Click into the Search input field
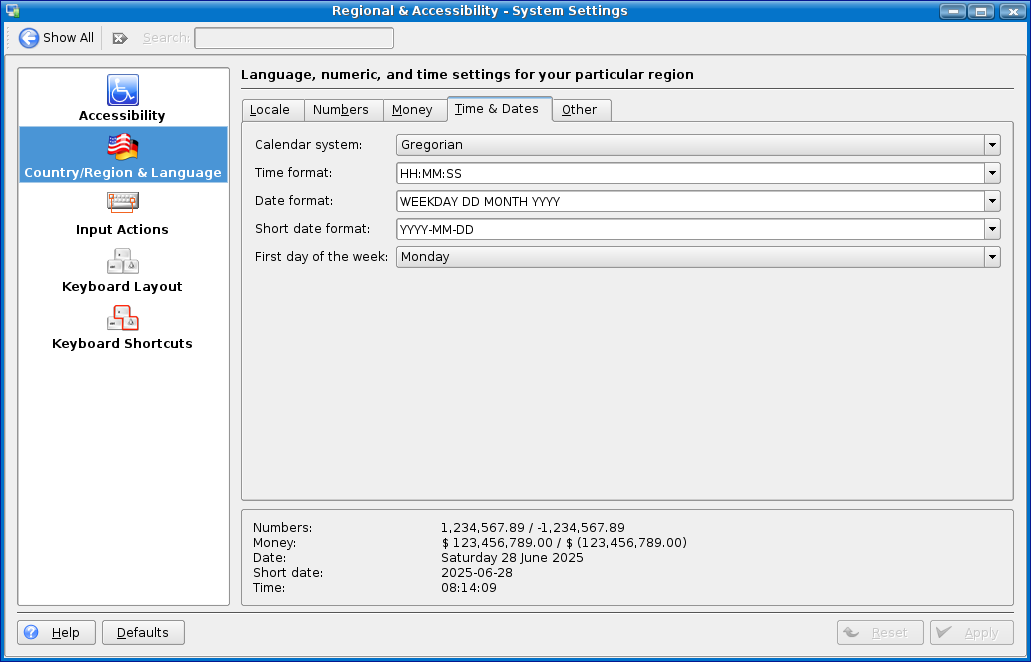The width and height of the screenshot is (1031, 662). coord(293,38)
